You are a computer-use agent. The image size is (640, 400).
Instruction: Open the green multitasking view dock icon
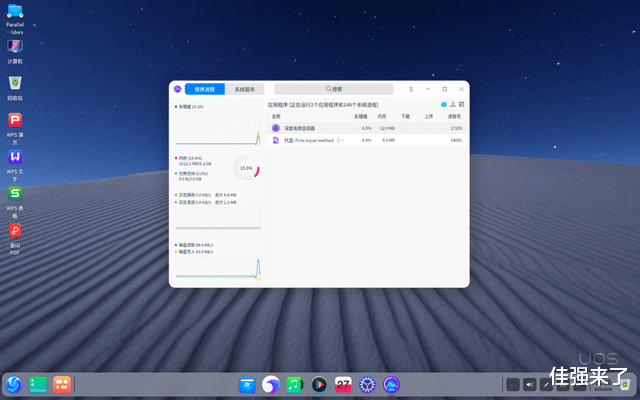coord(38,384)
